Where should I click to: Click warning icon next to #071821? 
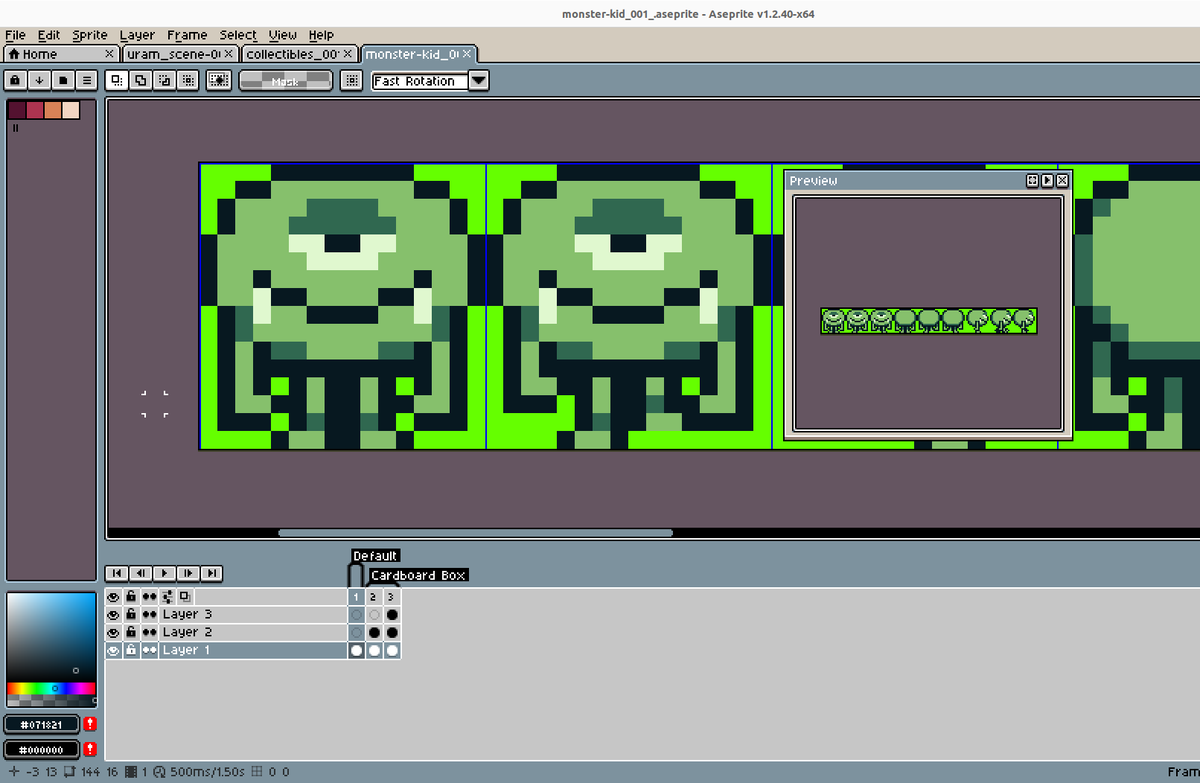tap(90, 723)
